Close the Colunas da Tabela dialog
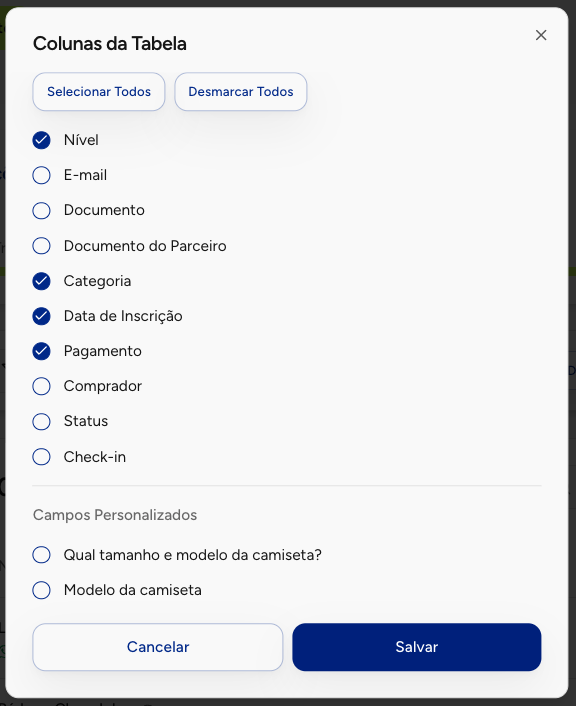The height and width of the screenshot is (706, 576). pos(541,35)
